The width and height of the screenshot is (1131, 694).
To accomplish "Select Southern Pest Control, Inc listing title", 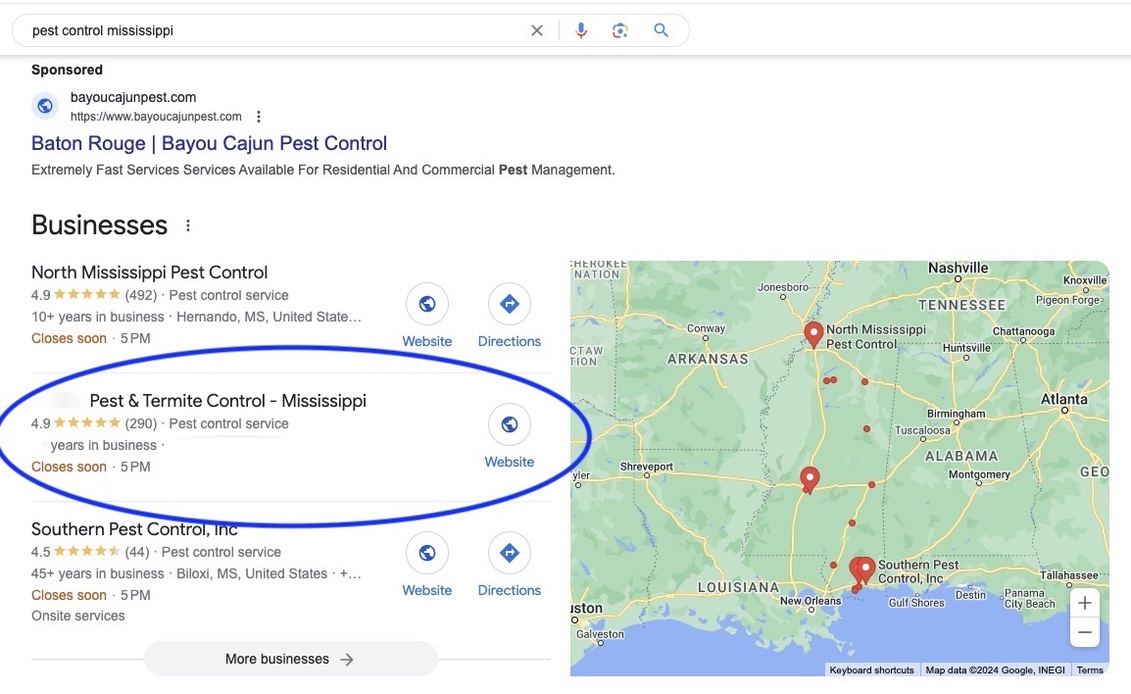I will (x=134, y=529).
